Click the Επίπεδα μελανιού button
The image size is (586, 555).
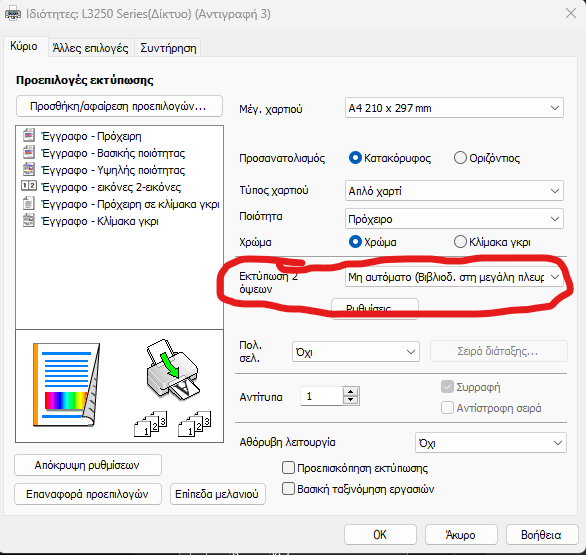coord(218,494)
